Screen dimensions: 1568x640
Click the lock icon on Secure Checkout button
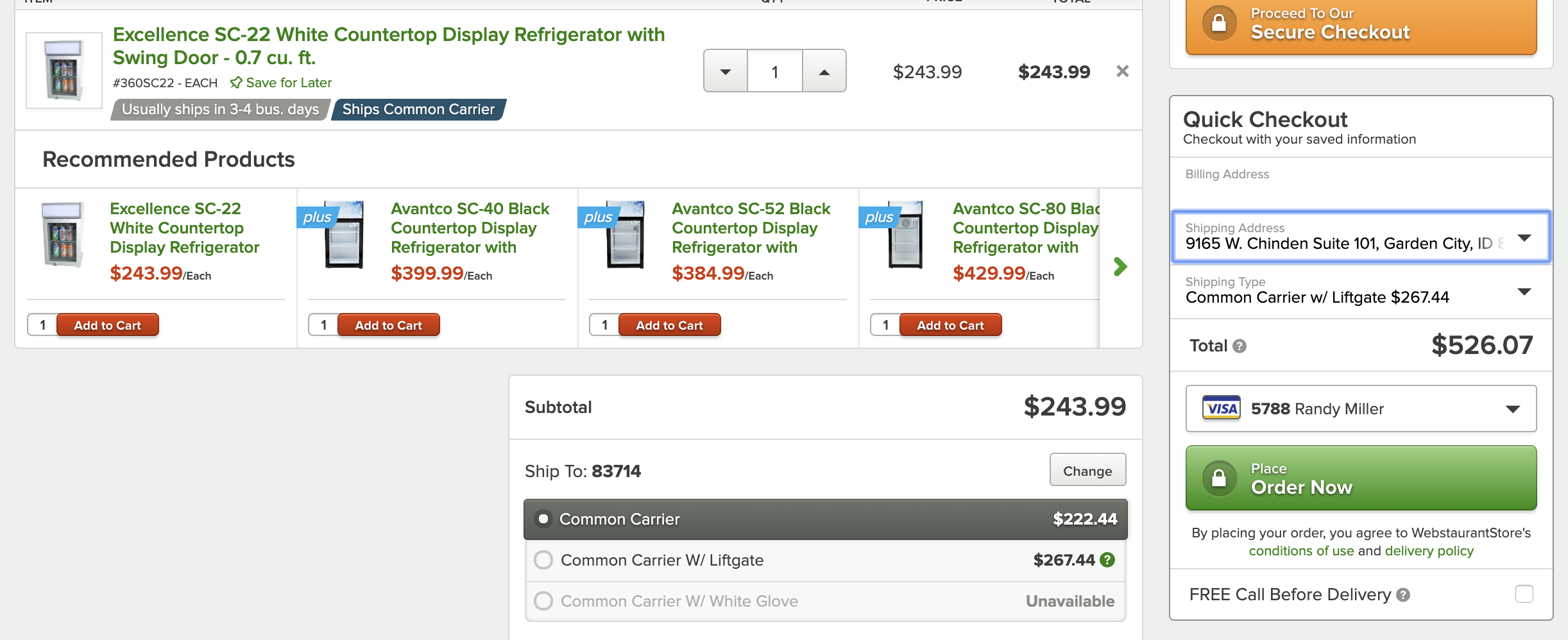click(x=1219, y=24)
